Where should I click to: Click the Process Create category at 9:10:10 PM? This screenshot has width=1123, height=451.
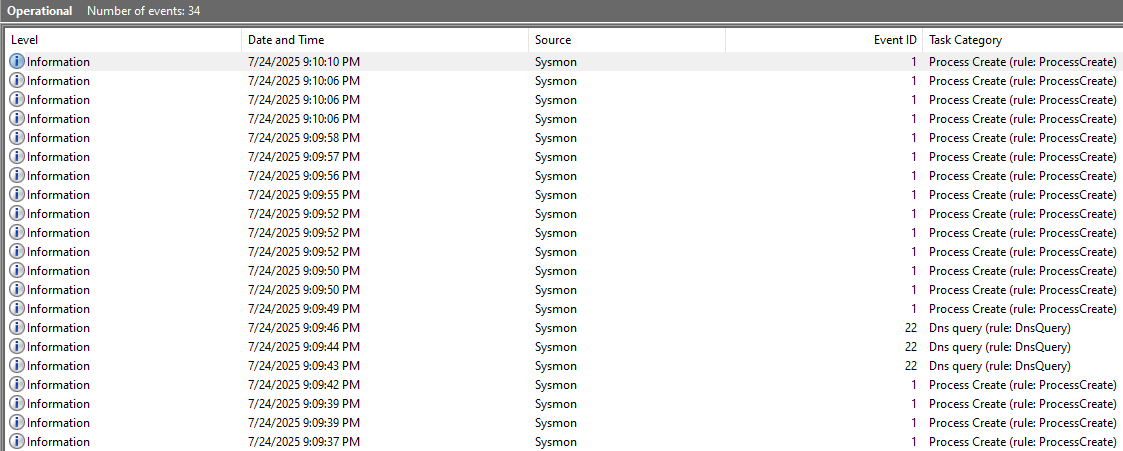[x=1022, y=62]
